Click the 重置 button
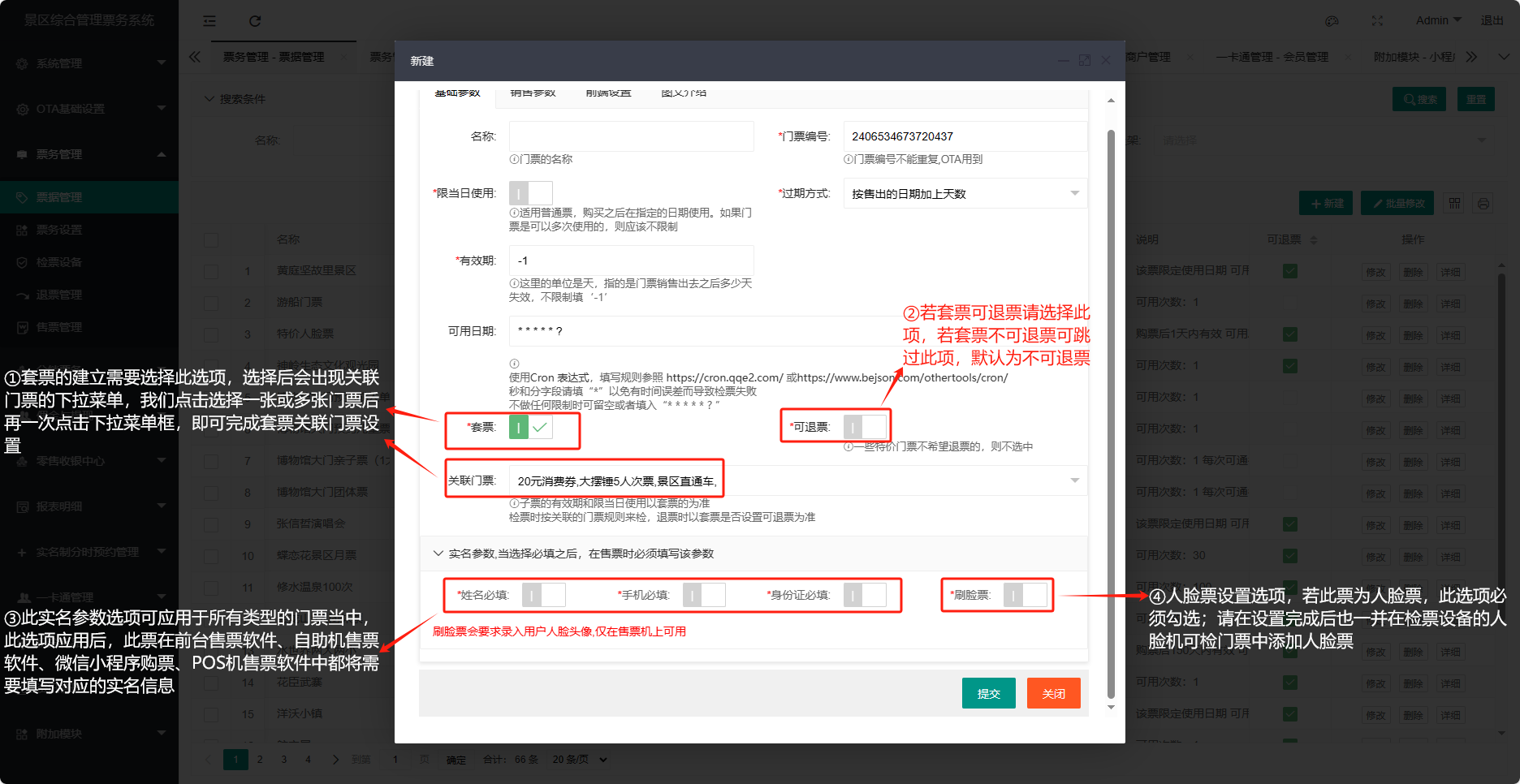The height and width of the screenshot is (784, 1520). coord(1476,99)
